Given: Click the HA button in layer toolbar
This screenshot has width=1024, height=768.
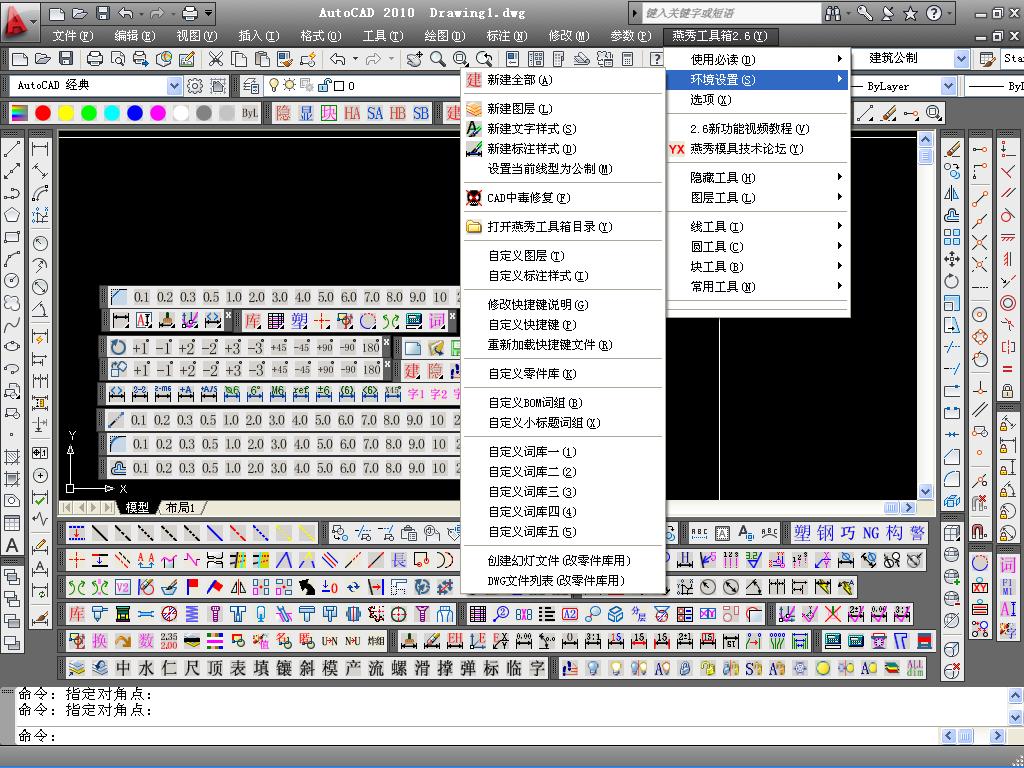Looking at the screenshot, I should tap(352, 113).
